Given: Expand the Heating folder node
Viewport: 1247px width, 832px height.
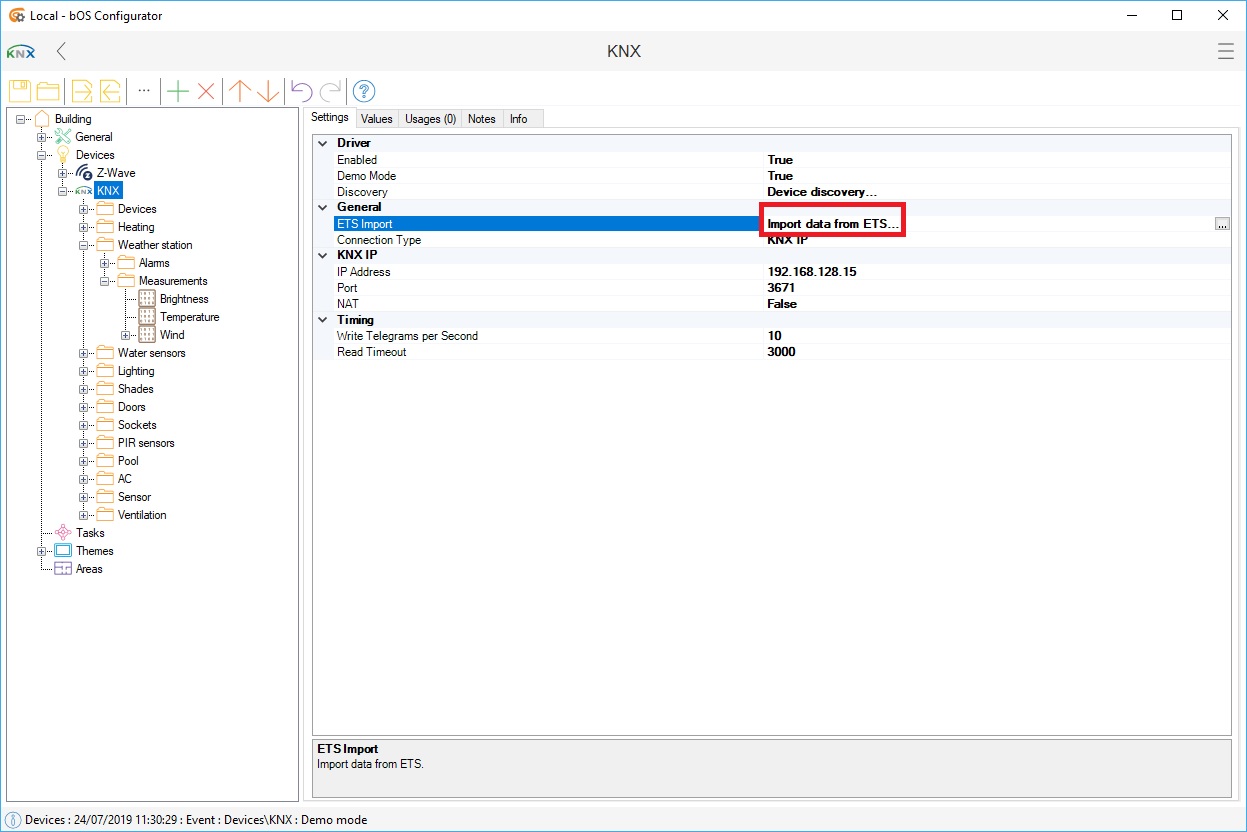Looking at the screenshot, I should [x=84, y=227].
